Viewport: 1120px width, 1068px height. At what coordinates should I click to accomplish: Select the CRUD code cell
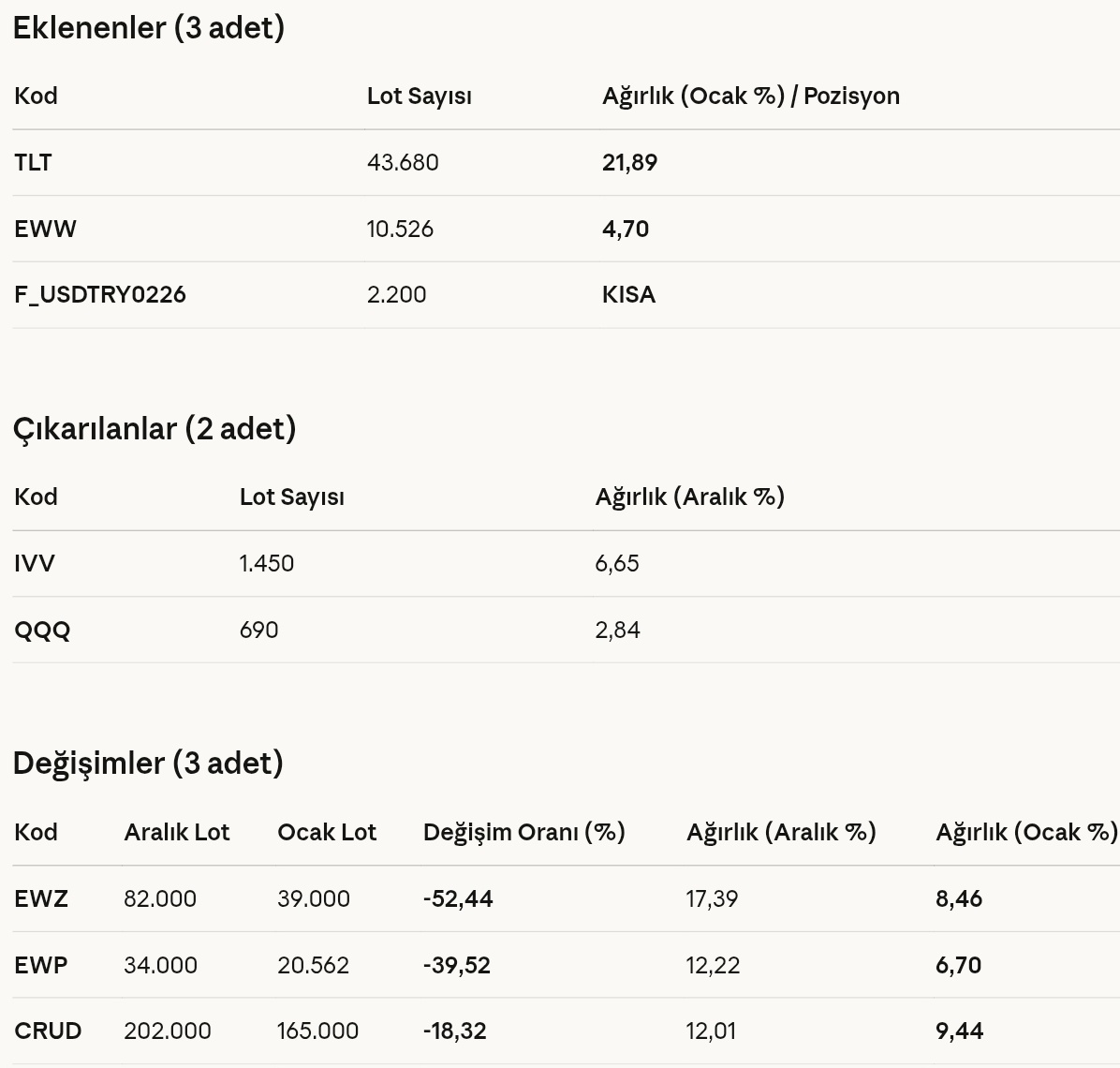(x=48, y=1031)
